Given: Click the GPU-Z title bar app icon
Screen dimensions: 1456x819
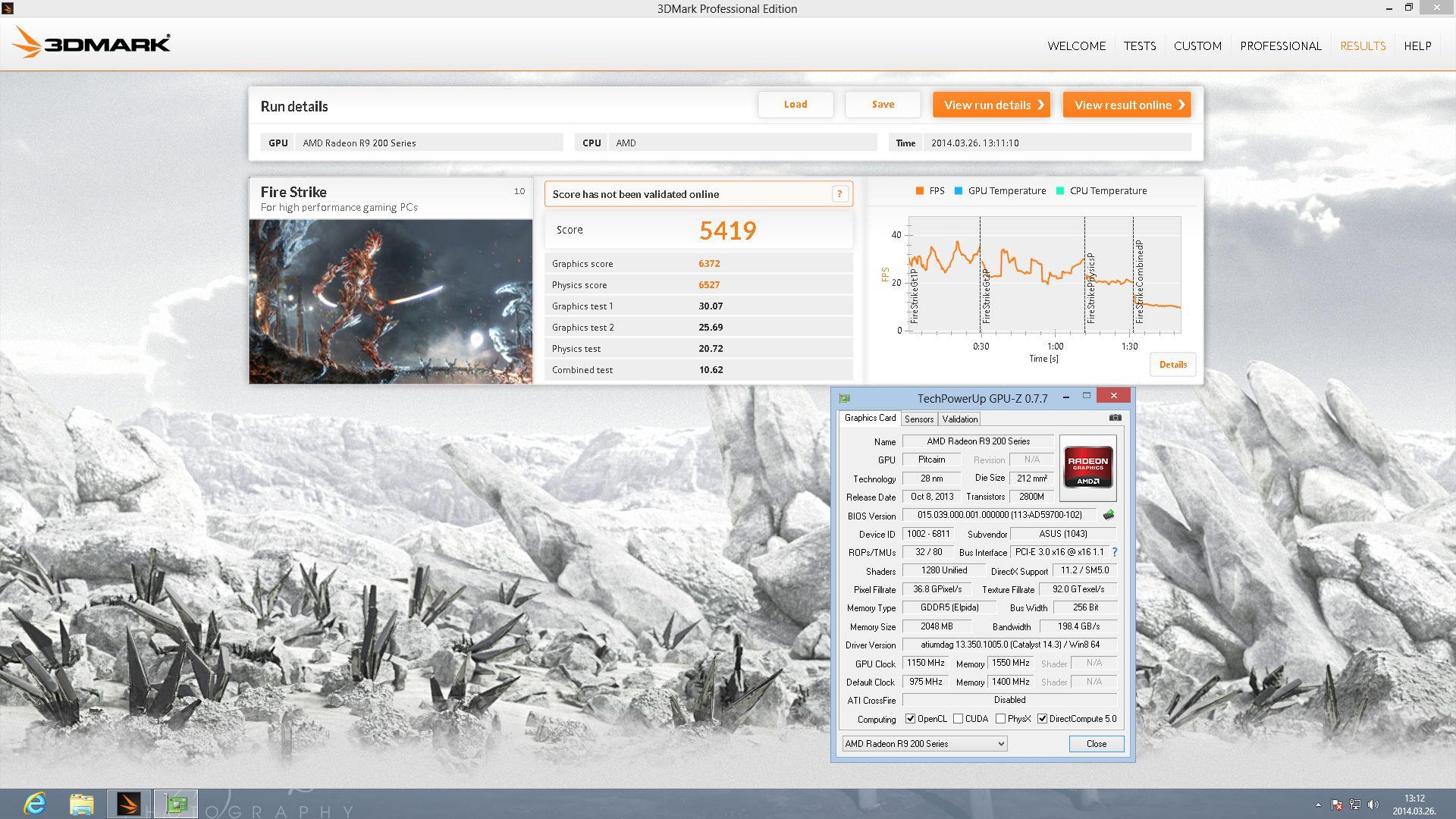Looking at the screenshot, I should [x=845, y=398].
